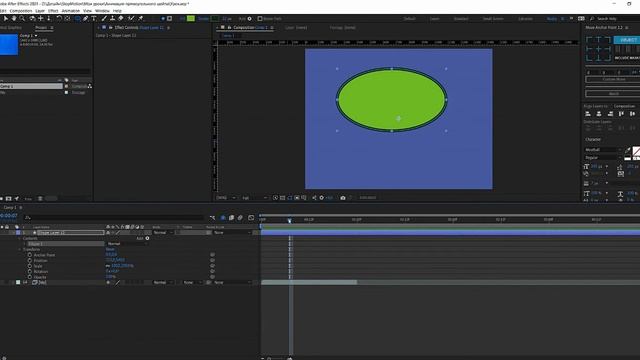640x360 pixels.
Task: Toggle Frame Blending switch in timeline
Action: click(231, 218)
